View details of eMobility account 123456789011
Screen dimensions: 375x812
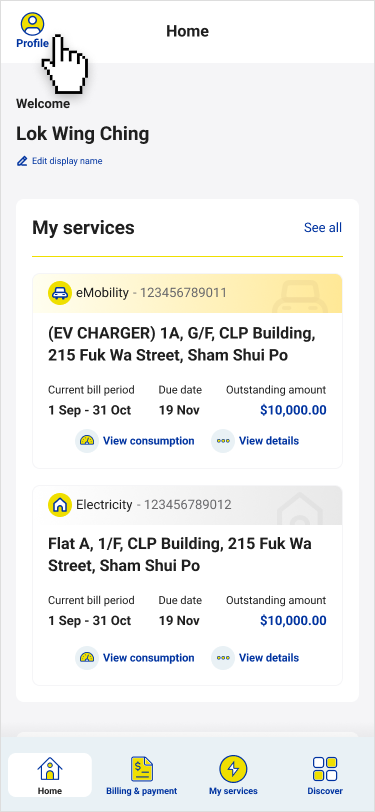pos(269,441)
